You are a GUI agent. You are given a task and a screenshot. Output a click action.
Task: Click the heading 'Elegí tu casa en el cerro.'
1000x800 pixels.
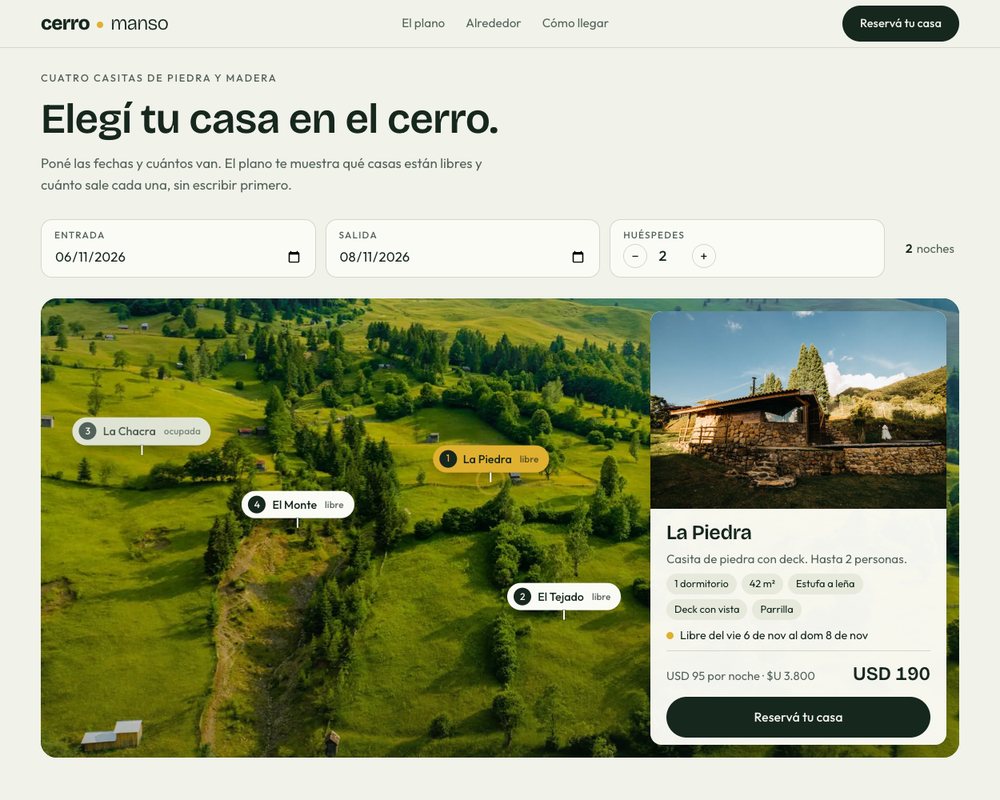click(x=270, y=119)
